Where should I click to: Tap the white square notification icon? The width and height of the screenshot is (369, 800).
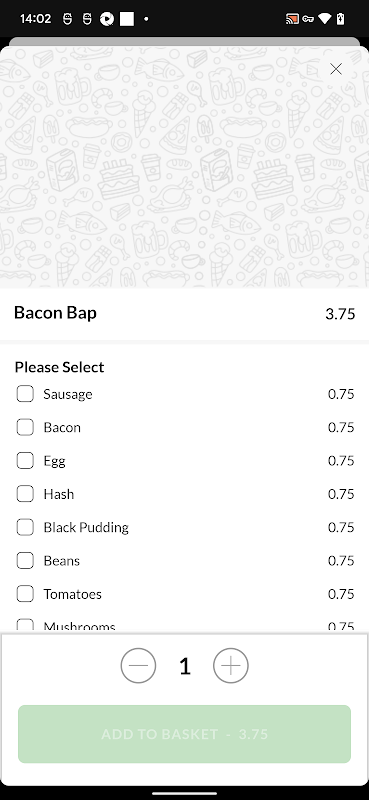coord(127,19)
